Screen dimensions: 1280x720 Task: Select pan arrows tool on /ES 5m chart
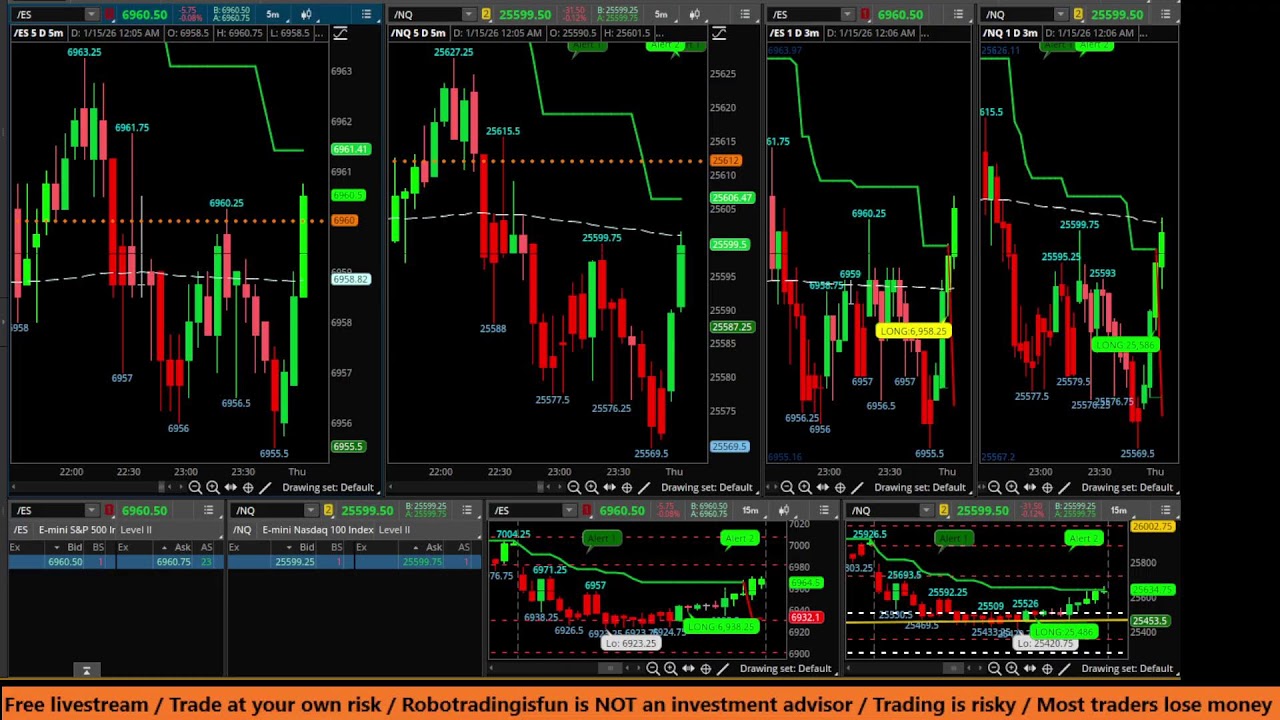pyautogui.click(x=230, y=487)
